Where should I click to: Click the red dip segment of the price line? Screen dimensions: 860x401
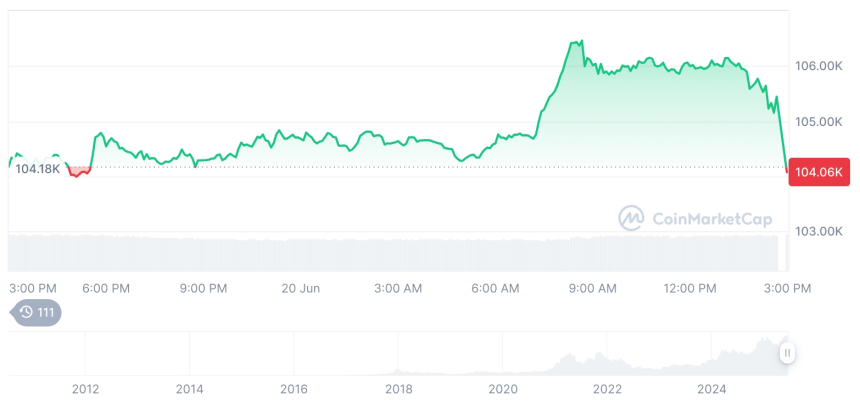79,173
